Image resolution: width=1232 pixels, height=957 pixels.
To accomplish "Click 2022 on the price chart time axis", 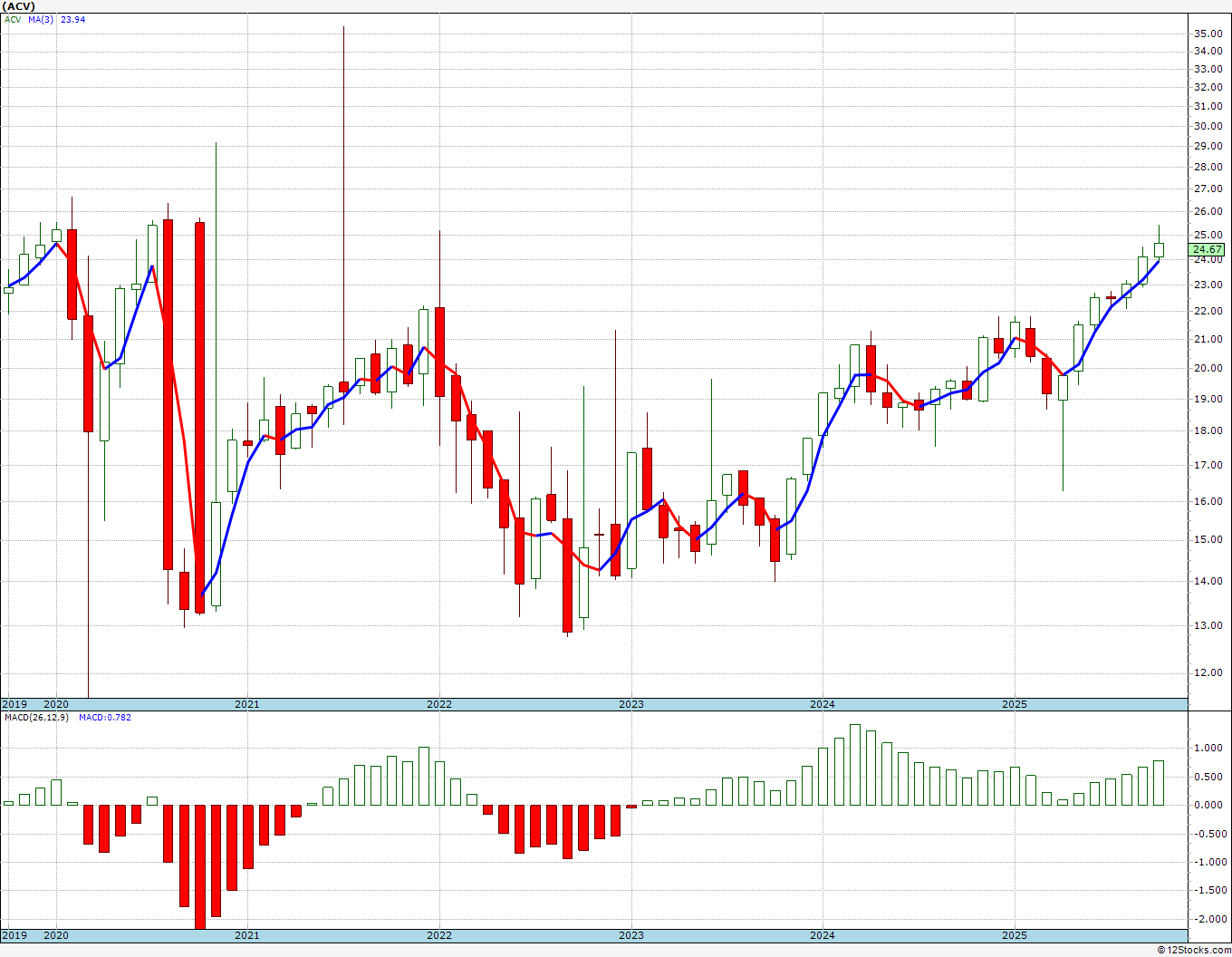I will tap(439, 704).
